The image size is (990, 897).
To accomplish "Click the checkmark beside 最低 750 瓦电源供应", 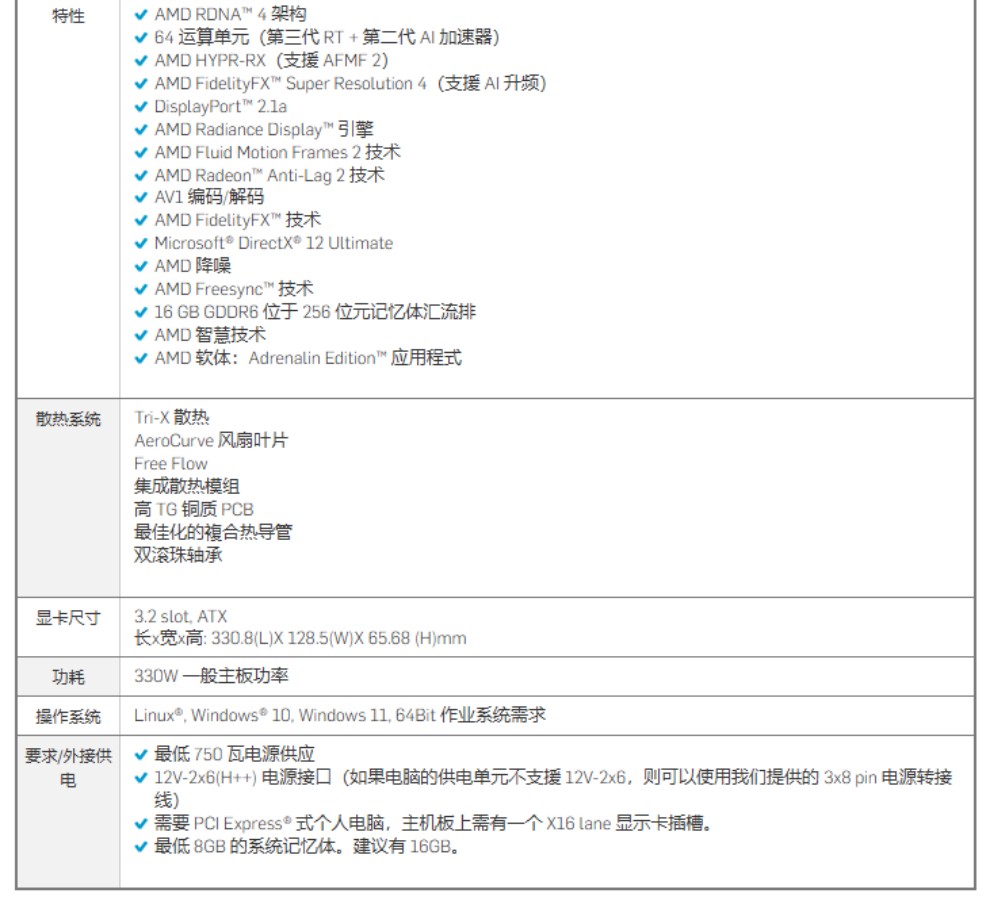I will click(141, 755).
